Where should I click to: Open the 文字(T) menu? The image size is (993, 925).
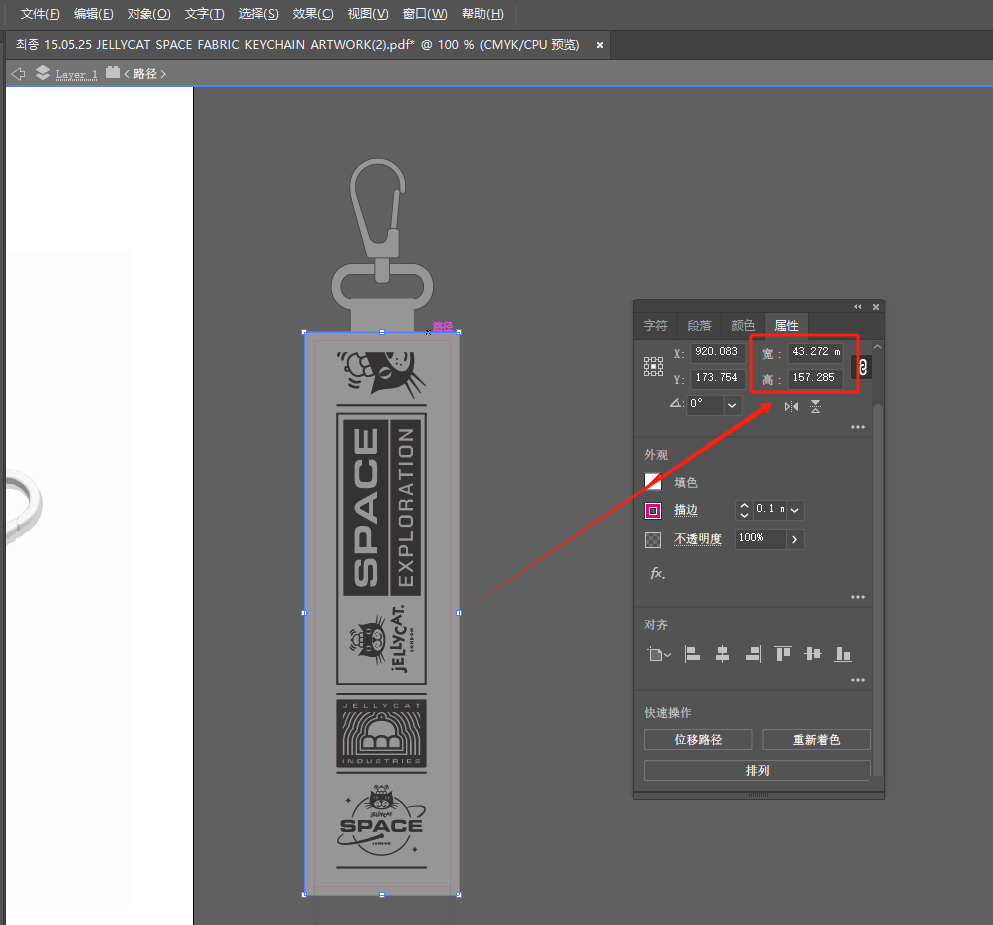(x=205, y=14)
